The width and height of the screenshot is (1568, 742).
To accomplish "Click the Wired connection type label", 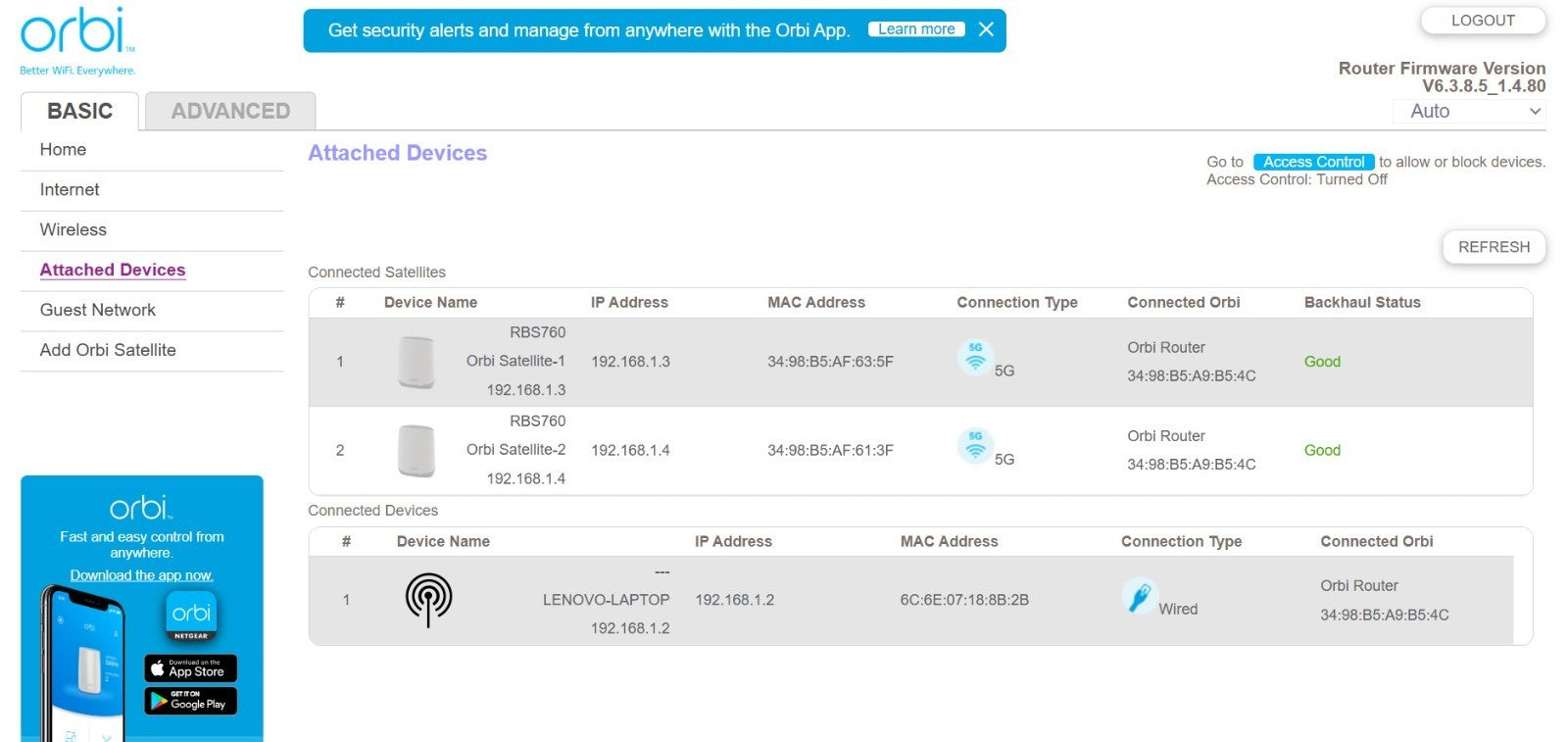I will click(1178, 609).
